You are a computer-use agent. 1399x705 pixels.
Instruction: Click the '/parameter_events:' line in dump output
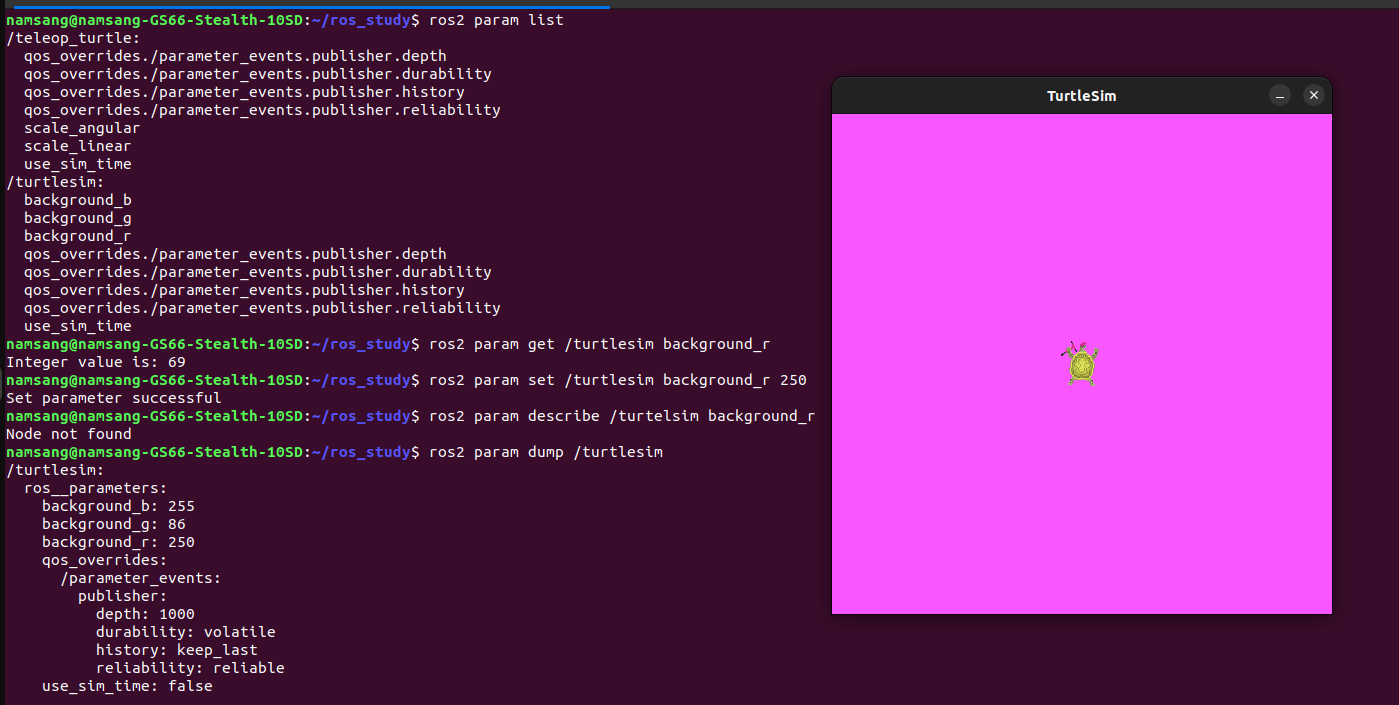141,578
